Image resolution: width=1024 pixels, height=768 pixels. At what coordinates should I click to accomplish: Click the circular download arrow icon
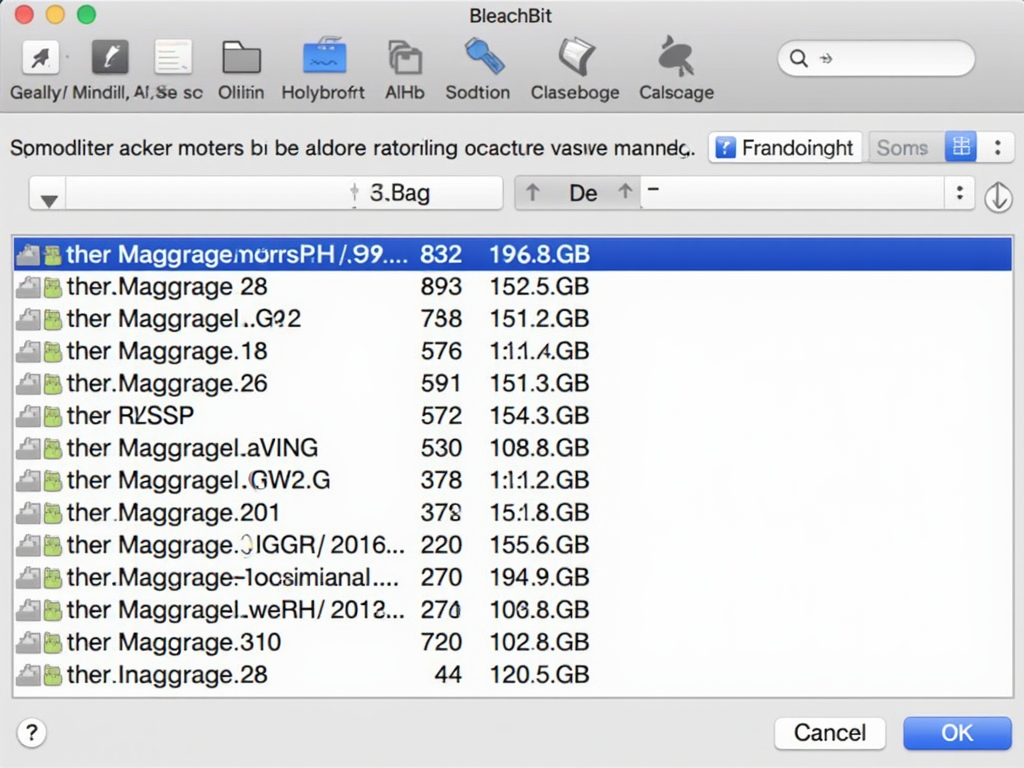(998, 197)
